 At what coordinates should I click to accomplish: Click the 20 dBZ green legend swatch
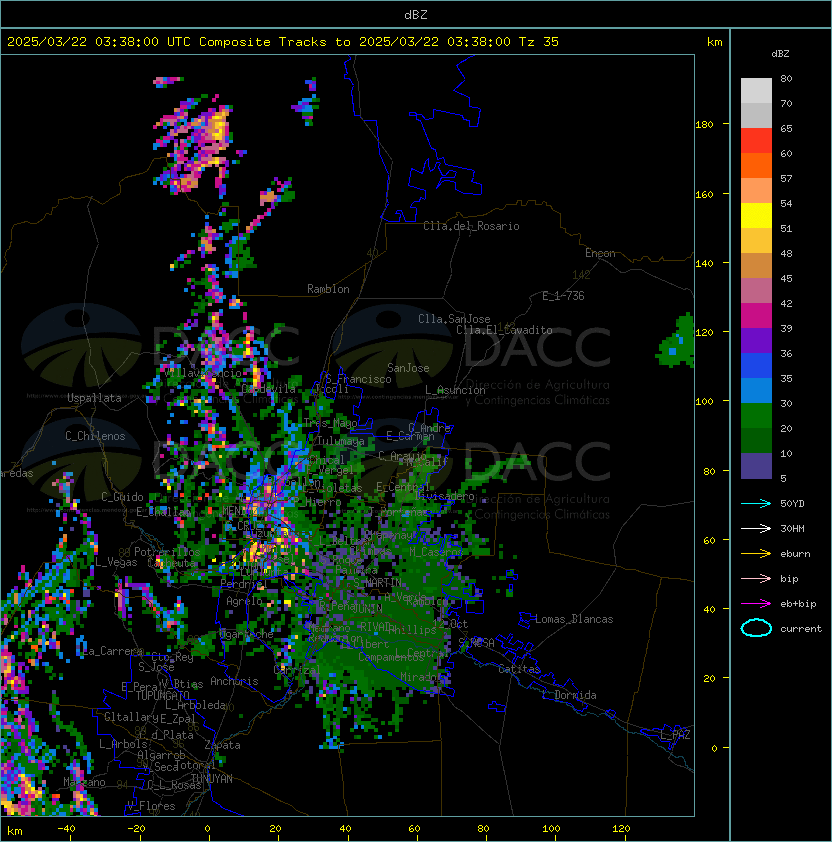pyautogui.click(x=756, y=440)
